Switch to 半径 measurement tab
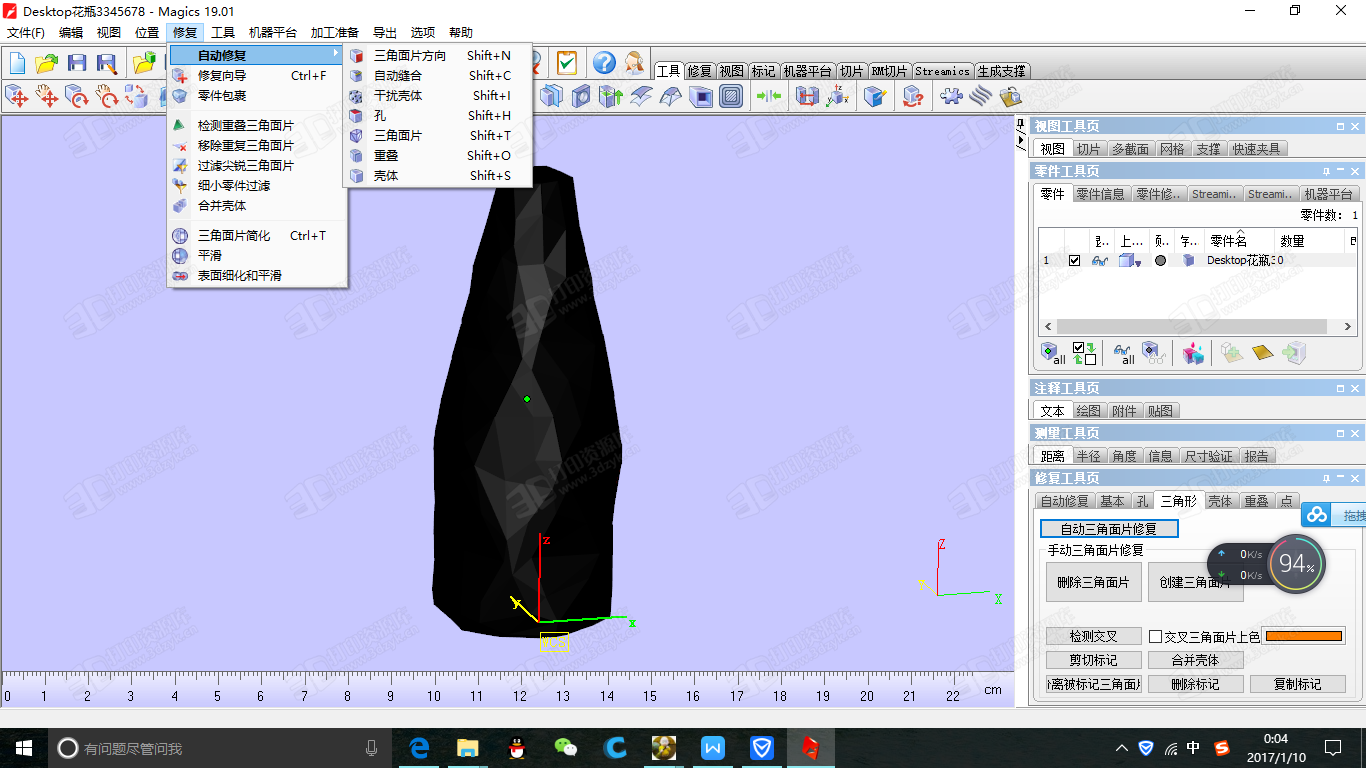This screenshot has width=1366, height=768. 1088,455
